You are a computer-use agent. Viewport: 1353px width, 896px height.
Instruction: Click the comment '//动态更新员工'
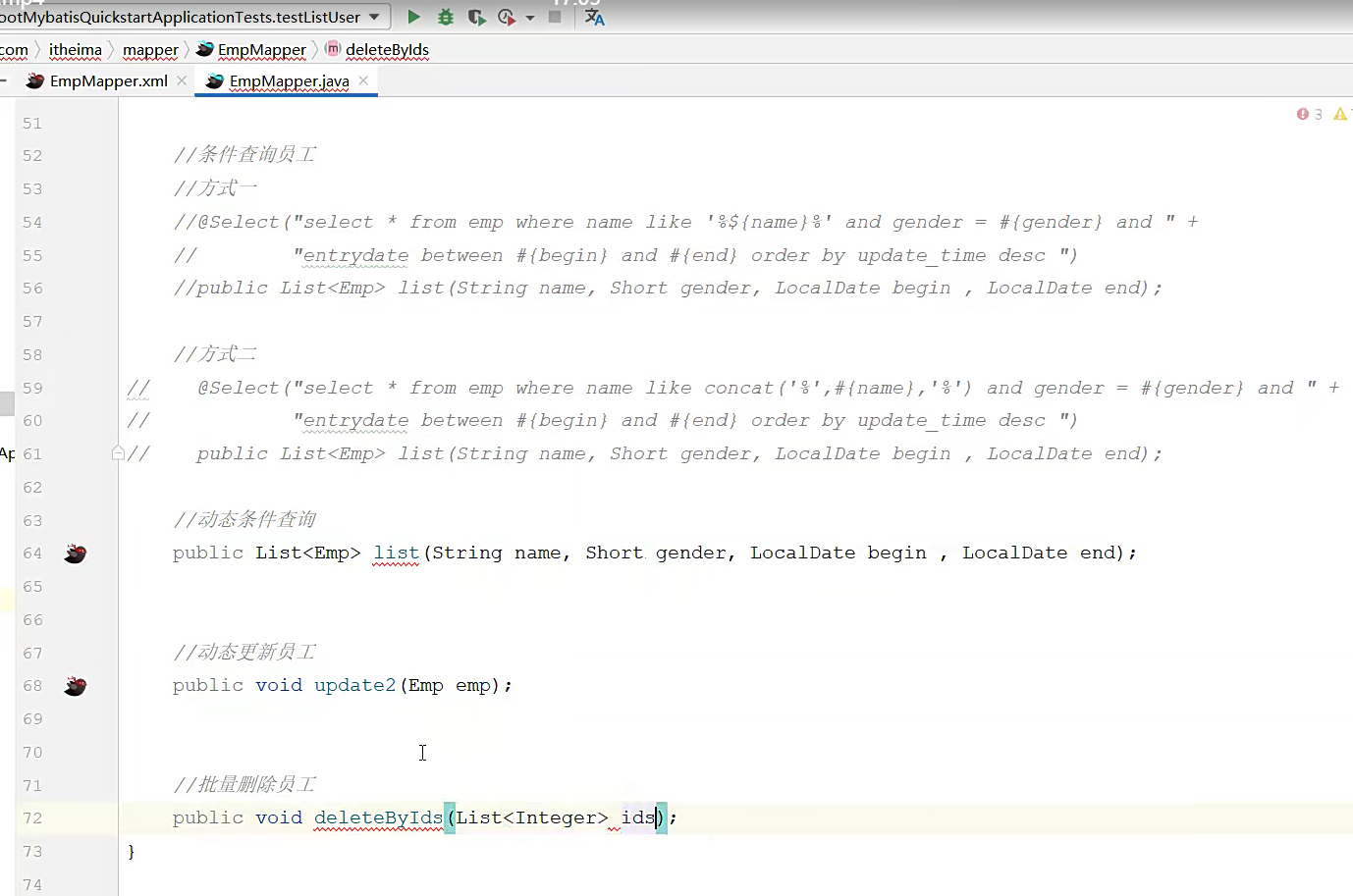click(x=244, y=652)
